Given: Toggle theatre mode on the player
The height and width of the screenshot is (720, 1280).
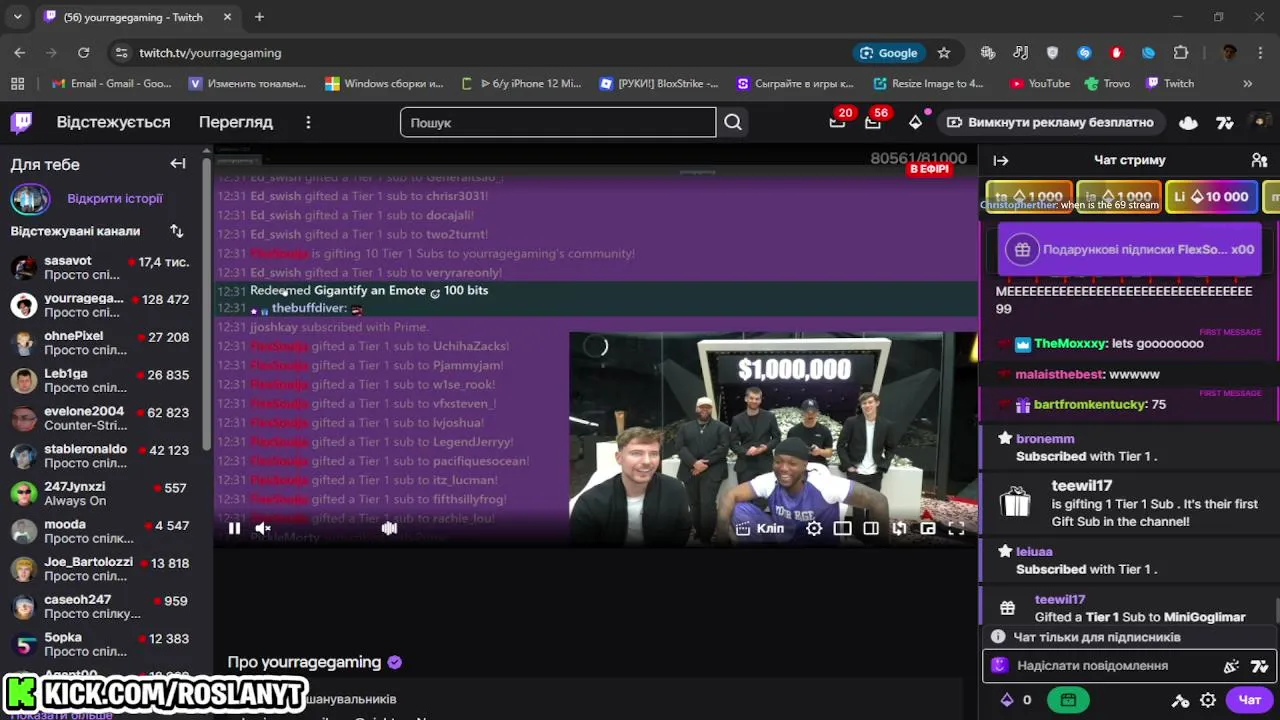Looking at the screenshot, I should click(843, 528).
